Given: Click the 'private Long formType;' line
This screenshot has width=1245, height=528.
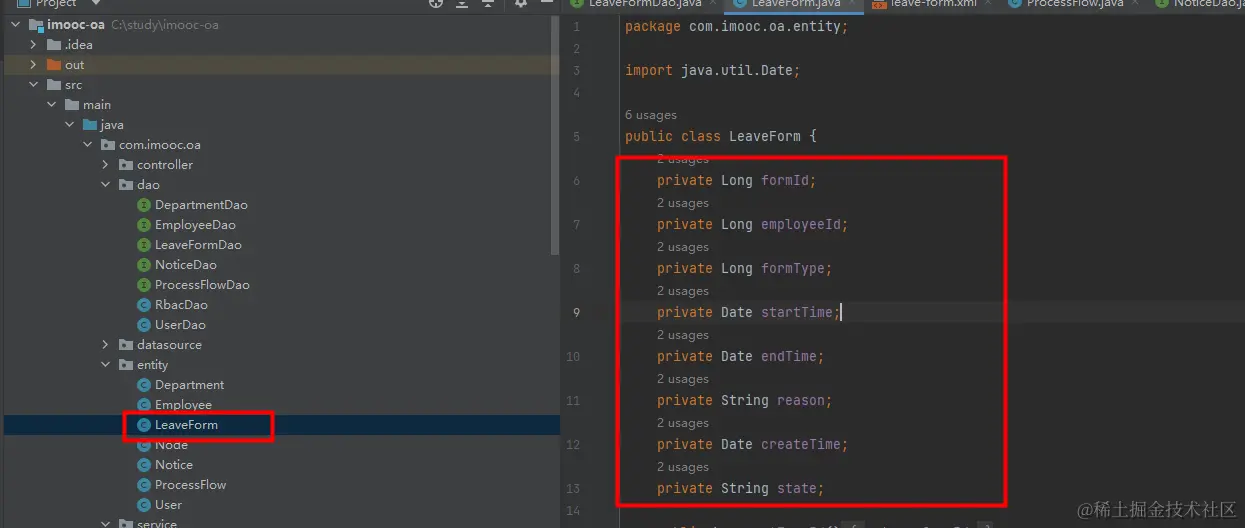Looking at the screenshot, I should pos(745,268).
